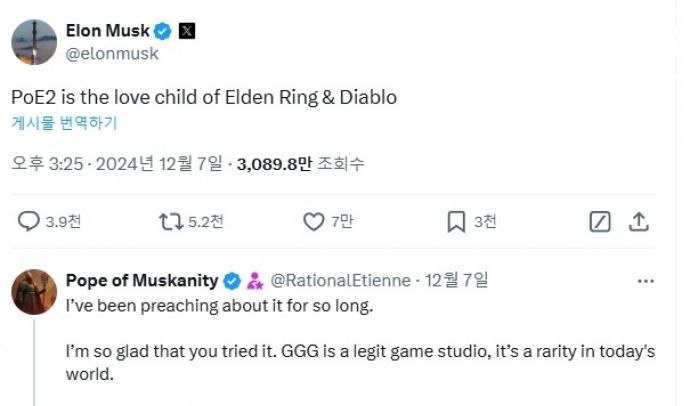Click the Grok square slash icon
This screenshot has height=406, width=690.
[x=600, y=221]
